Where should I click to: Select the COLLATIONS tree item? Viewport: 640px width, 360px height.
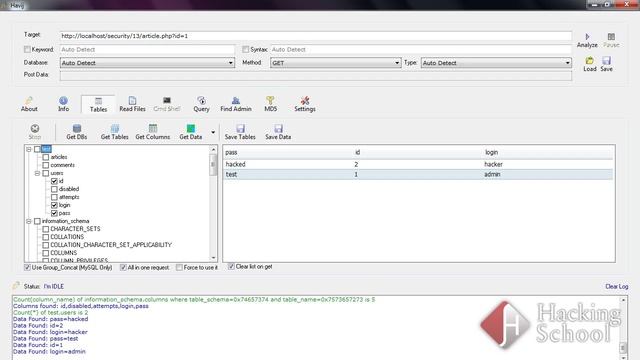[x=67, y=237]
